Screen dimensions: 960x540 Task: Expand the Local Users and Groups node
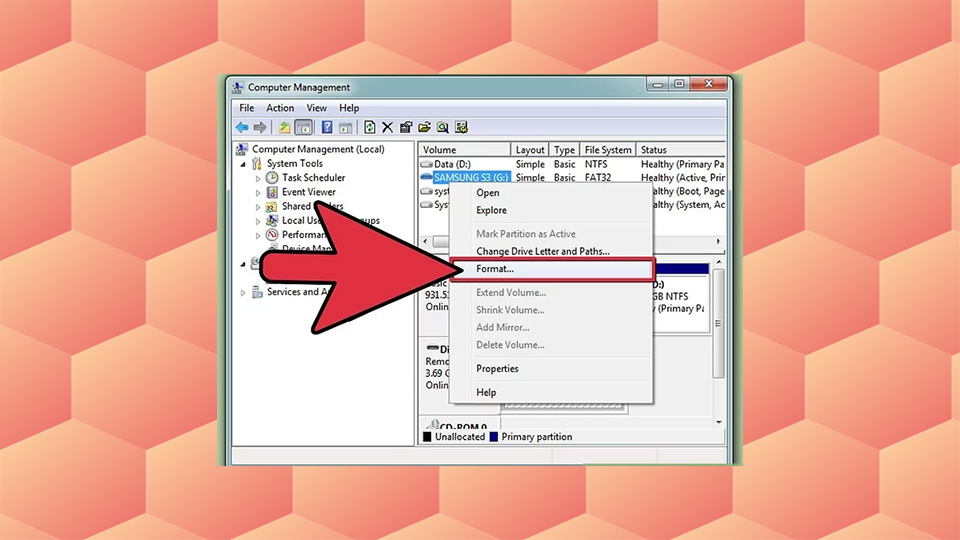point(258,221)
